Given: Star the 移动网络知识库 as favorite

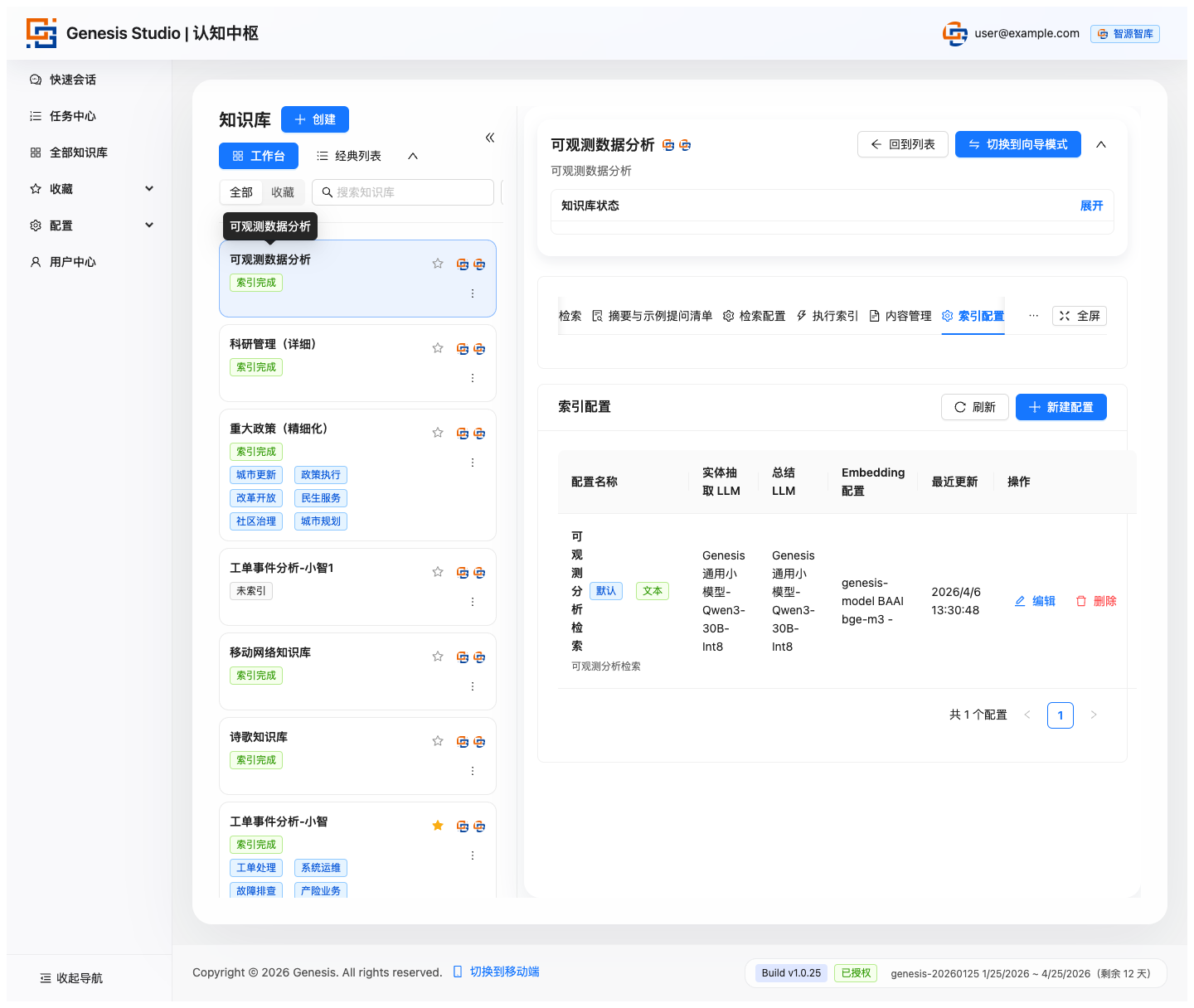Looking at the screenshot, I should coord(438,657).
